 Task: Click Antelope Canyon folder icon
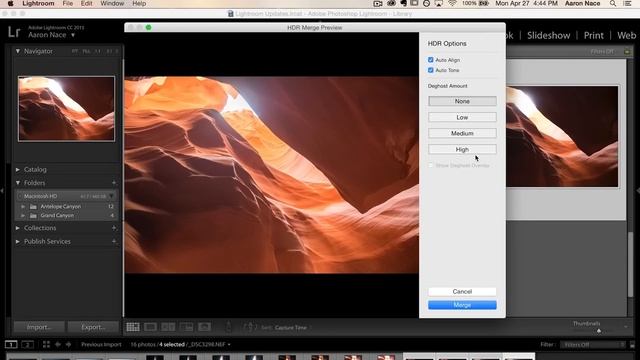click(x=33, y=207)
